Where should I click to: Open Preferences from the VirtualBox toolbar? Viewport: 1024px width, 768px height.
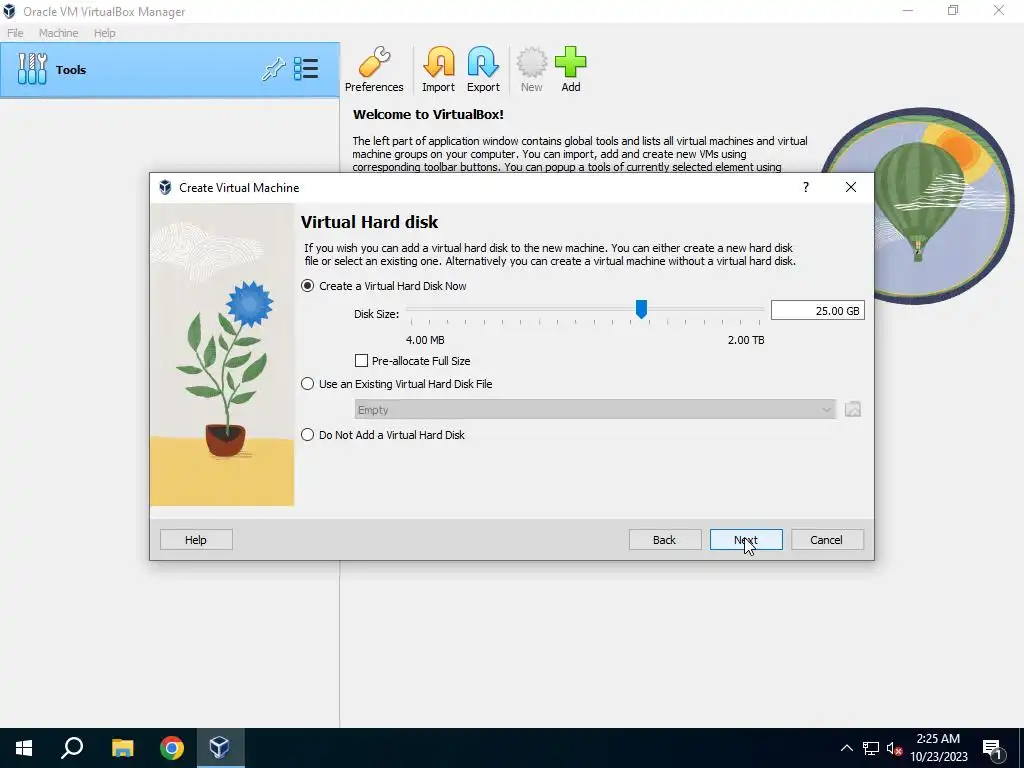coord(374,70)
